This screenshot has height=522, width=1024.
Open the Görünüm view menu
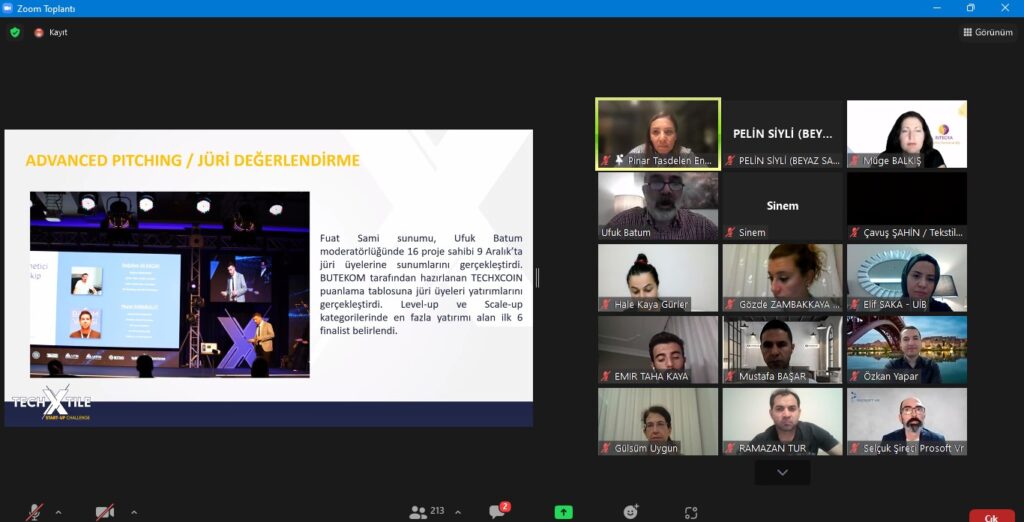[988, 32]
